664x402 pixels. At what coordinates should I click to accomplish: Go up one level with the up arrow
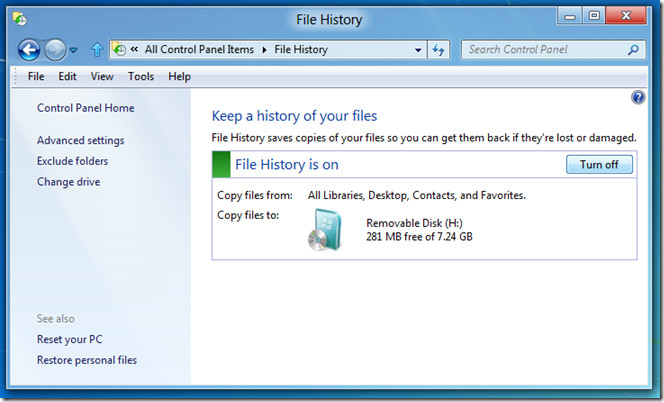(97, 50)
